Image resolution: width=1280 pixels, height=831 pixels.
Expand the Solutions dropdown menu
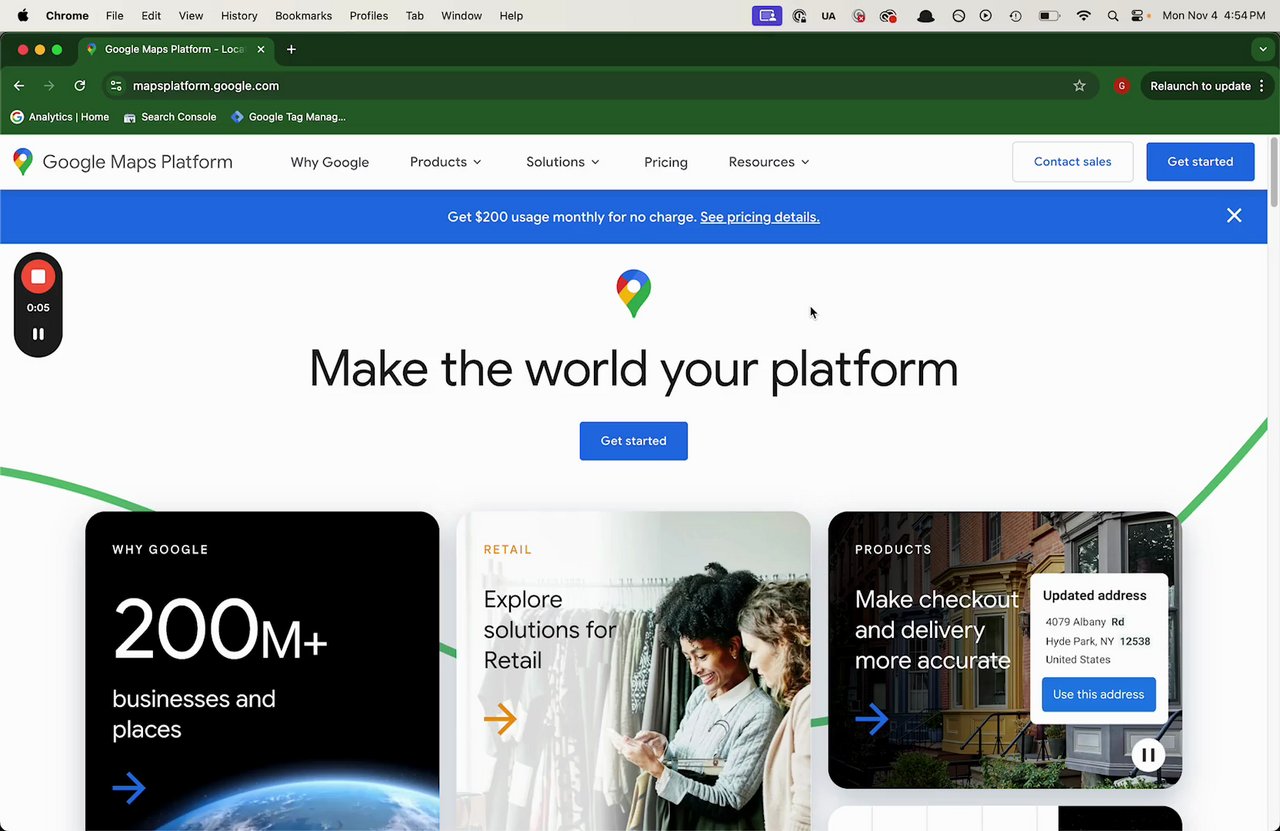pyautogui.click(x=563, y=162)
